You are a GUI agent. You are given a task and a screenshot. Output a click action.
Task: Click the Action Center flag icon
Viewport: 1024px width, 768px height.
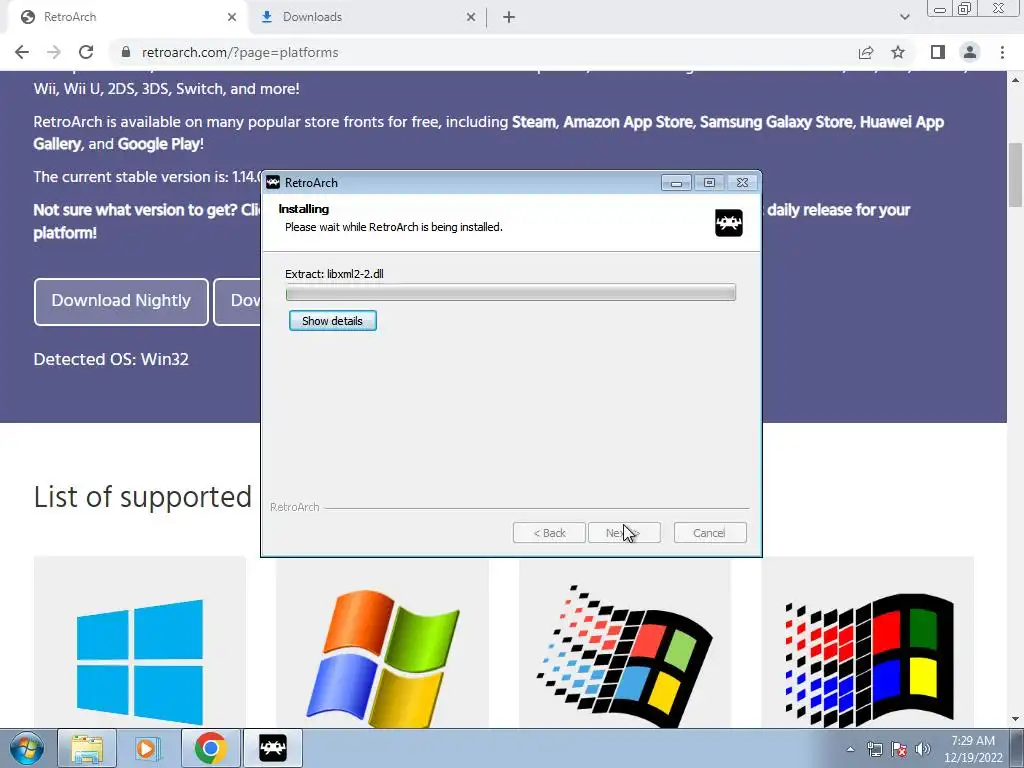[x=899, y=749]
